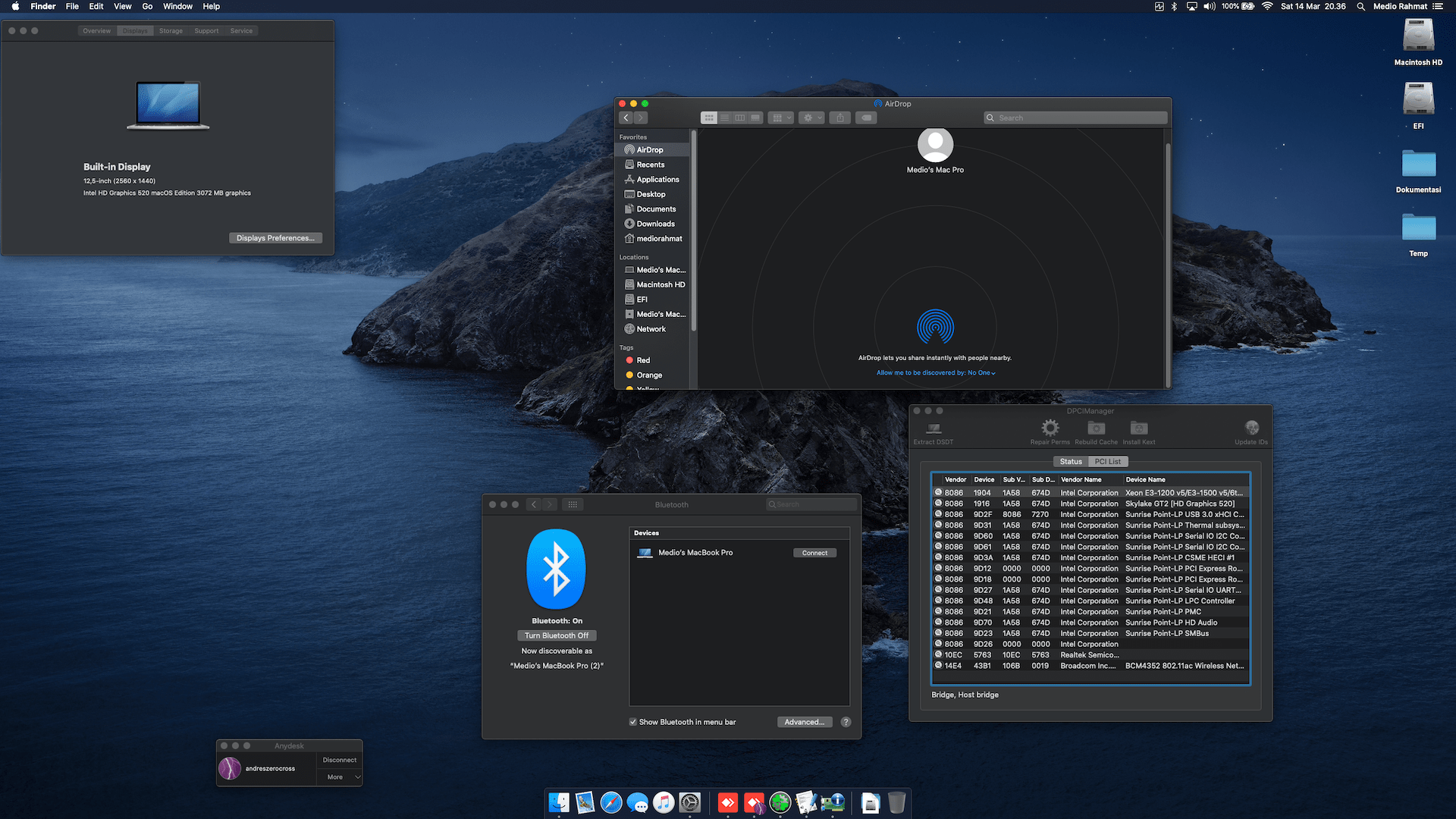Select the Dokumentasi folder on desktop
Screen dimensions: 1456x819
[1418, 171]
